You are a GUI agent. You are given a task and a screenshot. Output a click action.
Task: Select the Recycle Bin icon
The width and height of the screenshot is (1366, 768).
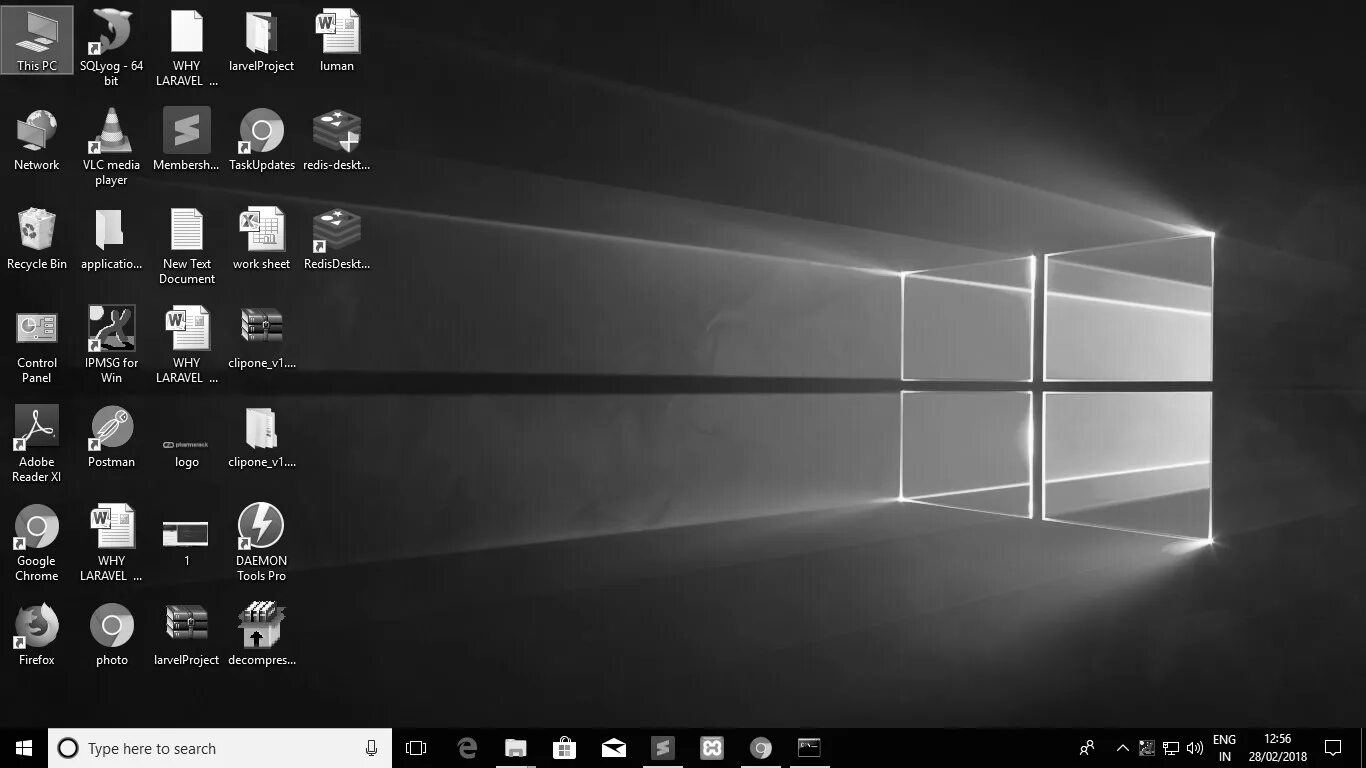click(x=37, y=238)
